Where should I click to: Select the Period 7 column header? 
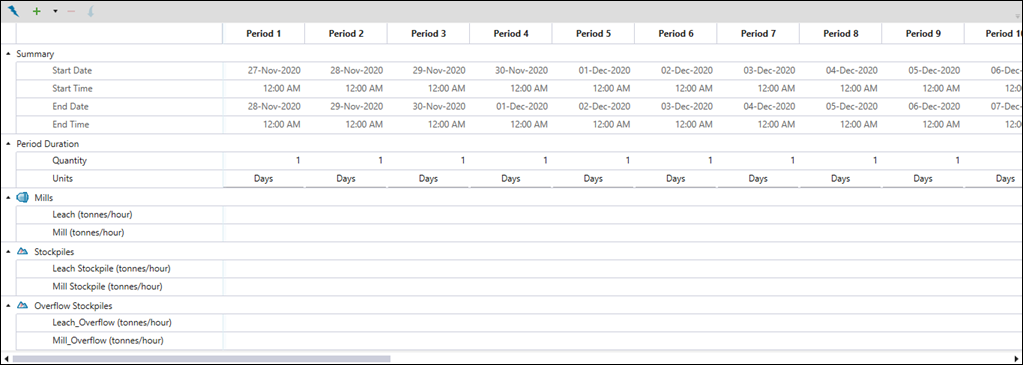tap(758, 34)
